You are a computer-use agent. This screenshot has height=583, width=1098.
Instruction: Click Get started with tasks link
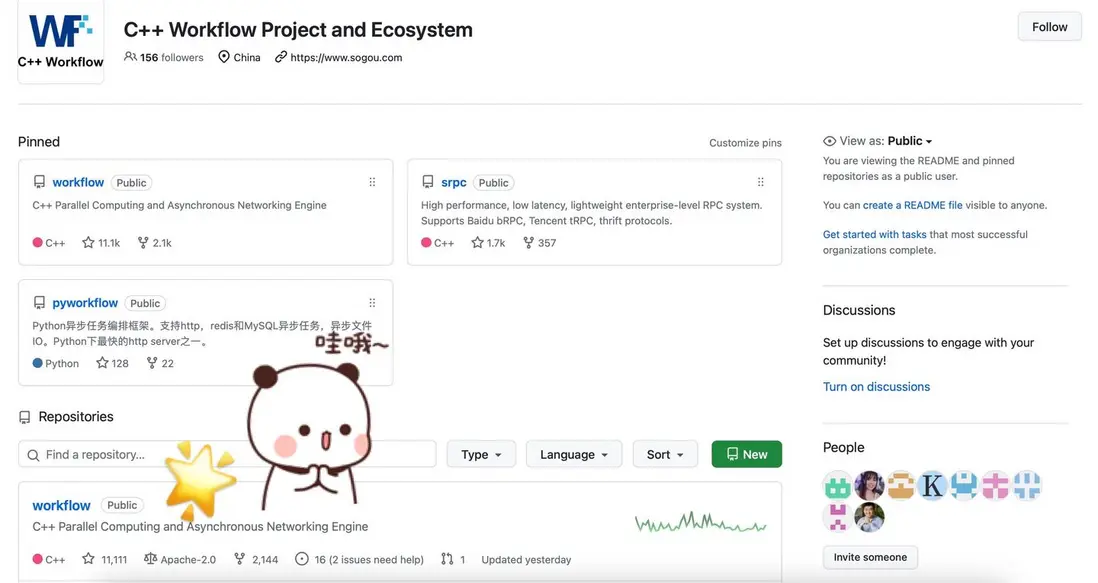tap(875, 234)
